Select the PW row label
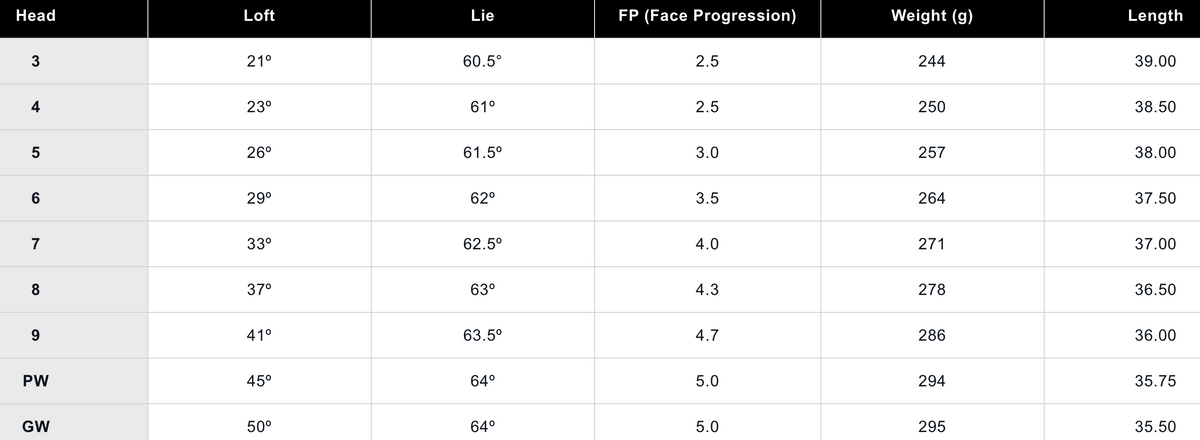This screenshot has width=1200, height=440. 36,381
